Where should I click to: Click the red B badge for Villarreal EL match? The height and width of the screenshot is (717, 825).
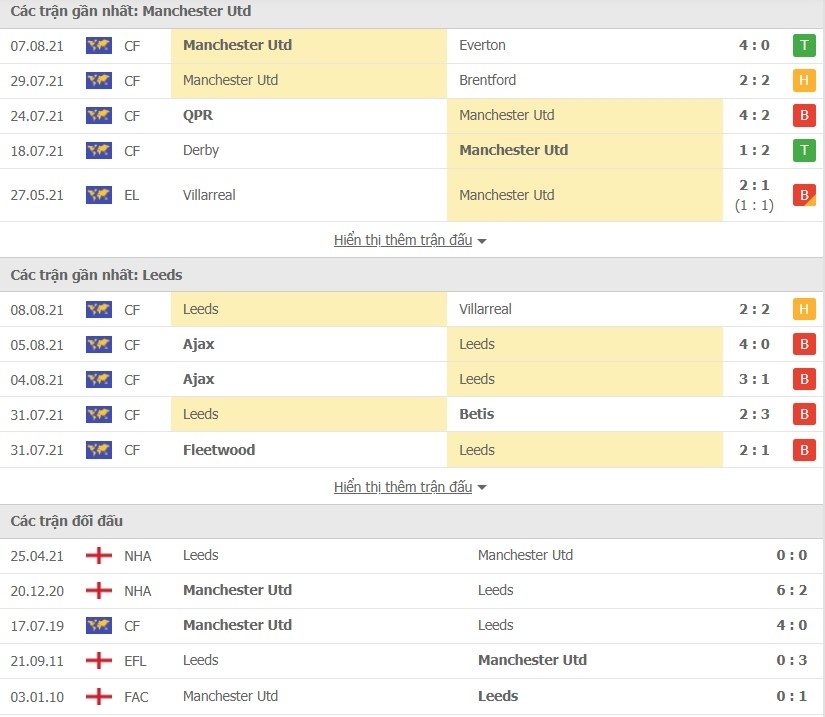click(804, 195)
